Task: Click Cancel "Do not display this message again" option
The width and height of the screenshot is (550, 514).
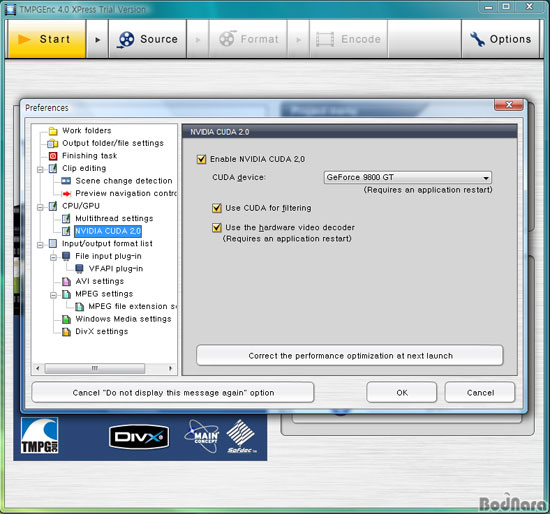Action: point(173,393)
